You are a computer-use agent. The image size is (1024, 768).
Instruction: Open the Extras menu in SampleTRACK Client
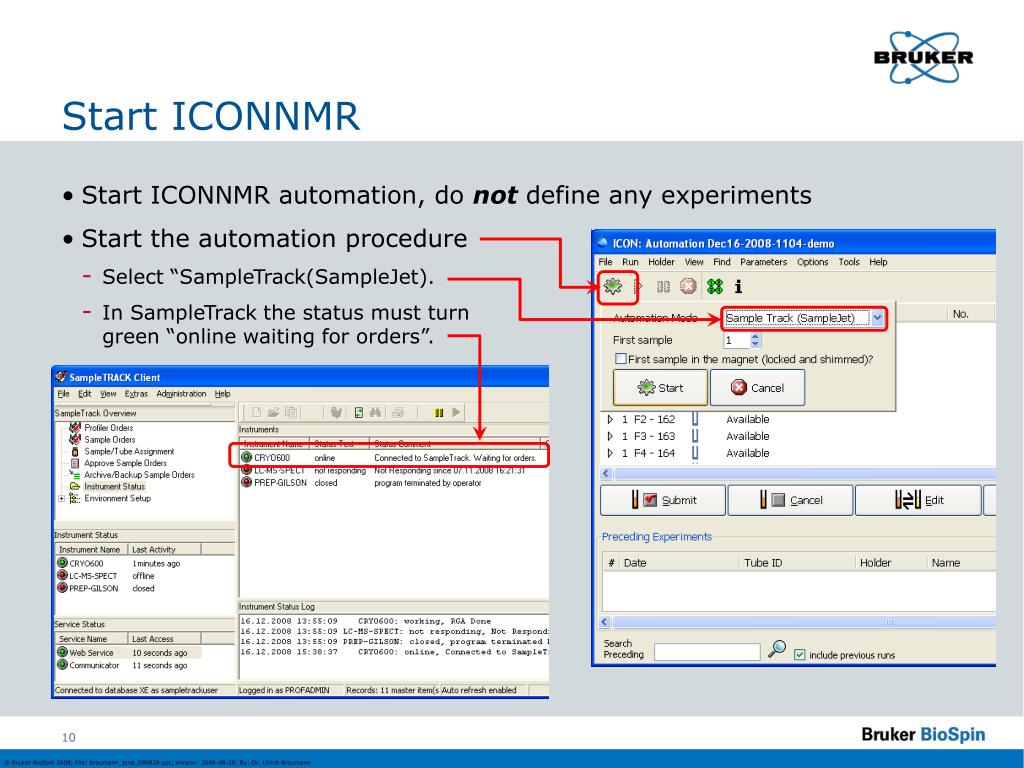point(136,394)
